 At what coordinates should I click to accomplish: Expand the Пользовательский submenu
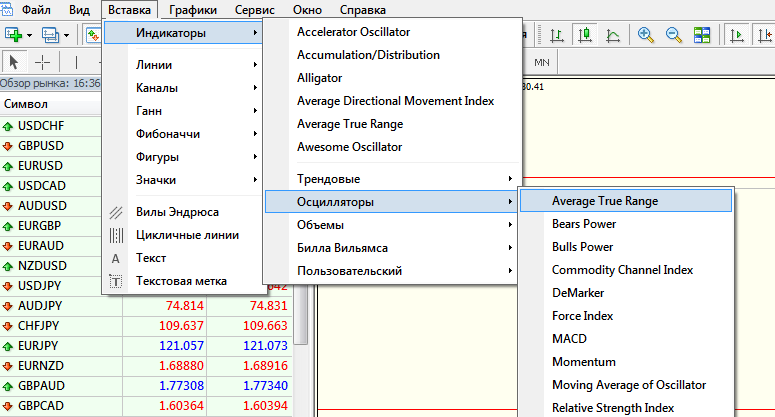point(392,271)
